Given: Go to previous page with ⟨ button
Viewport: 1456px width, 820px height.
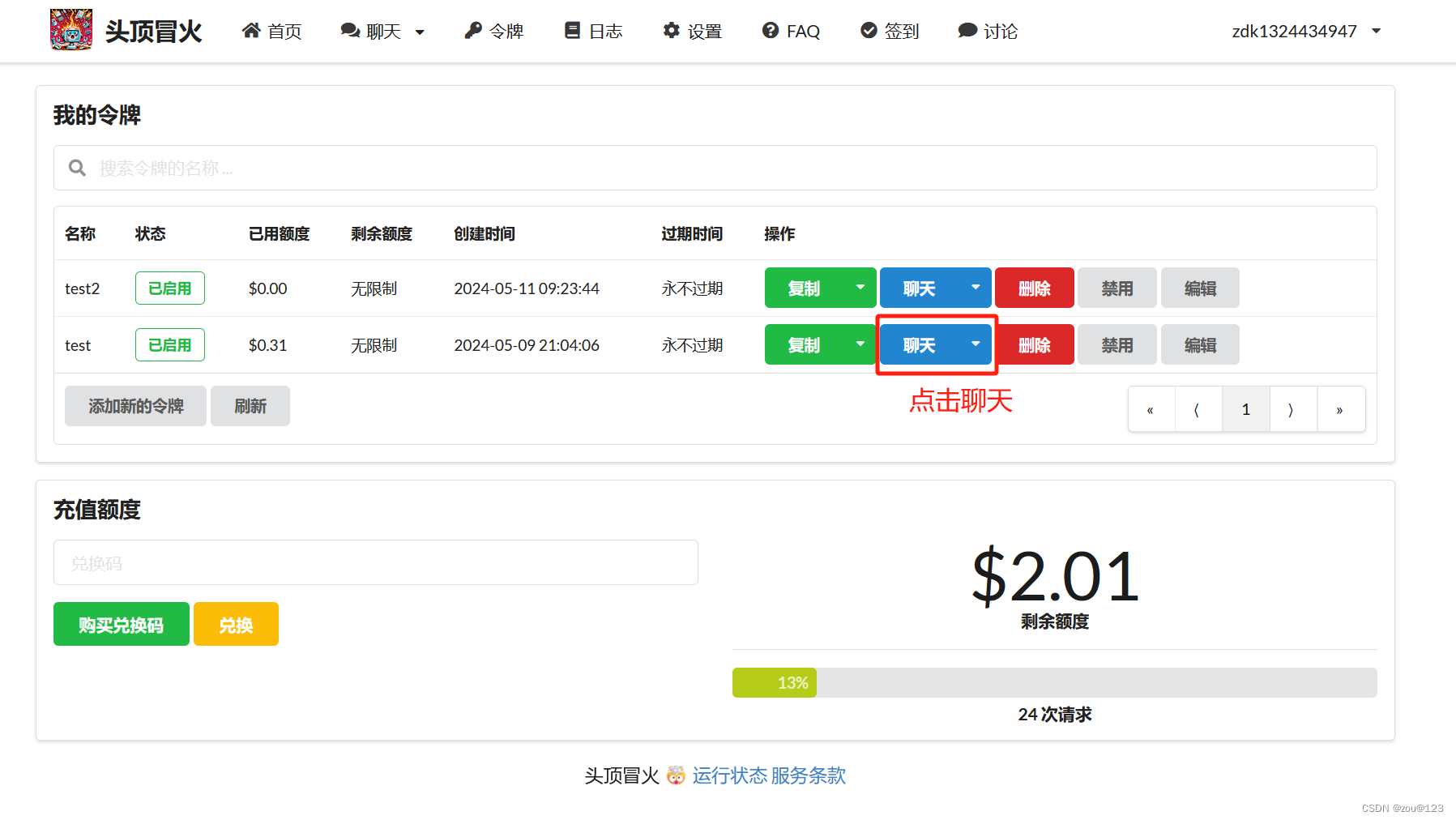Looking at the screenshot, I should pyautogui.click(x=1198, y=409).
